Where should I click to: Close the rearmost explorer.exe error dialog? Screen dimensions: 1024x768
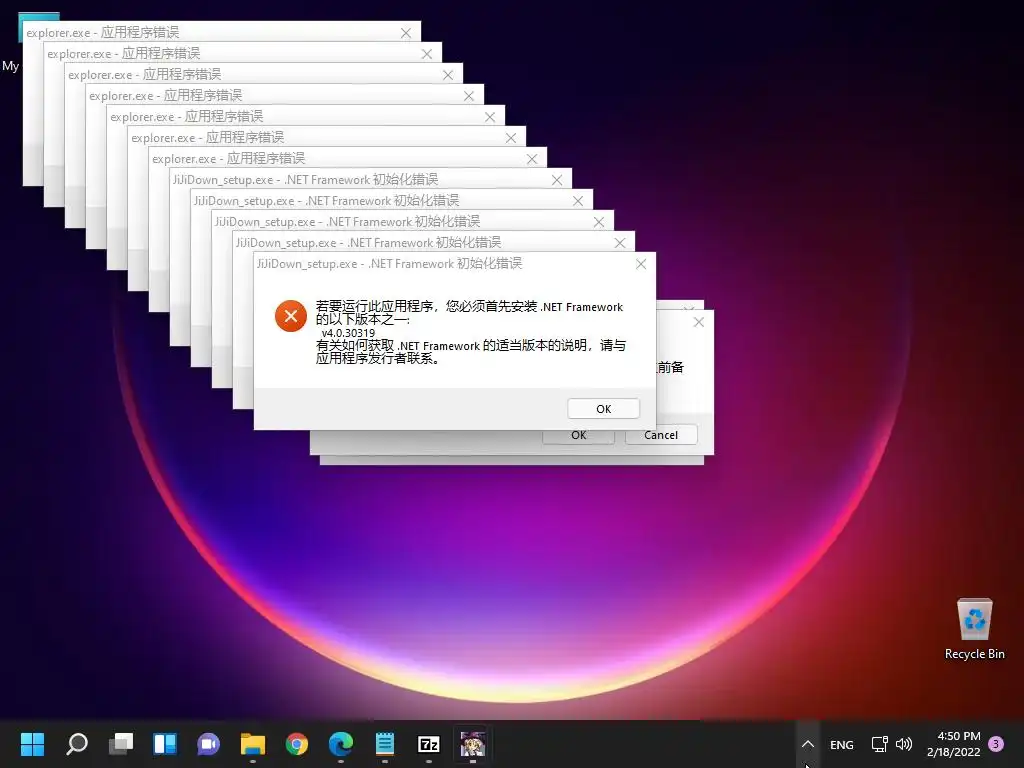click(x=406, y=33)
